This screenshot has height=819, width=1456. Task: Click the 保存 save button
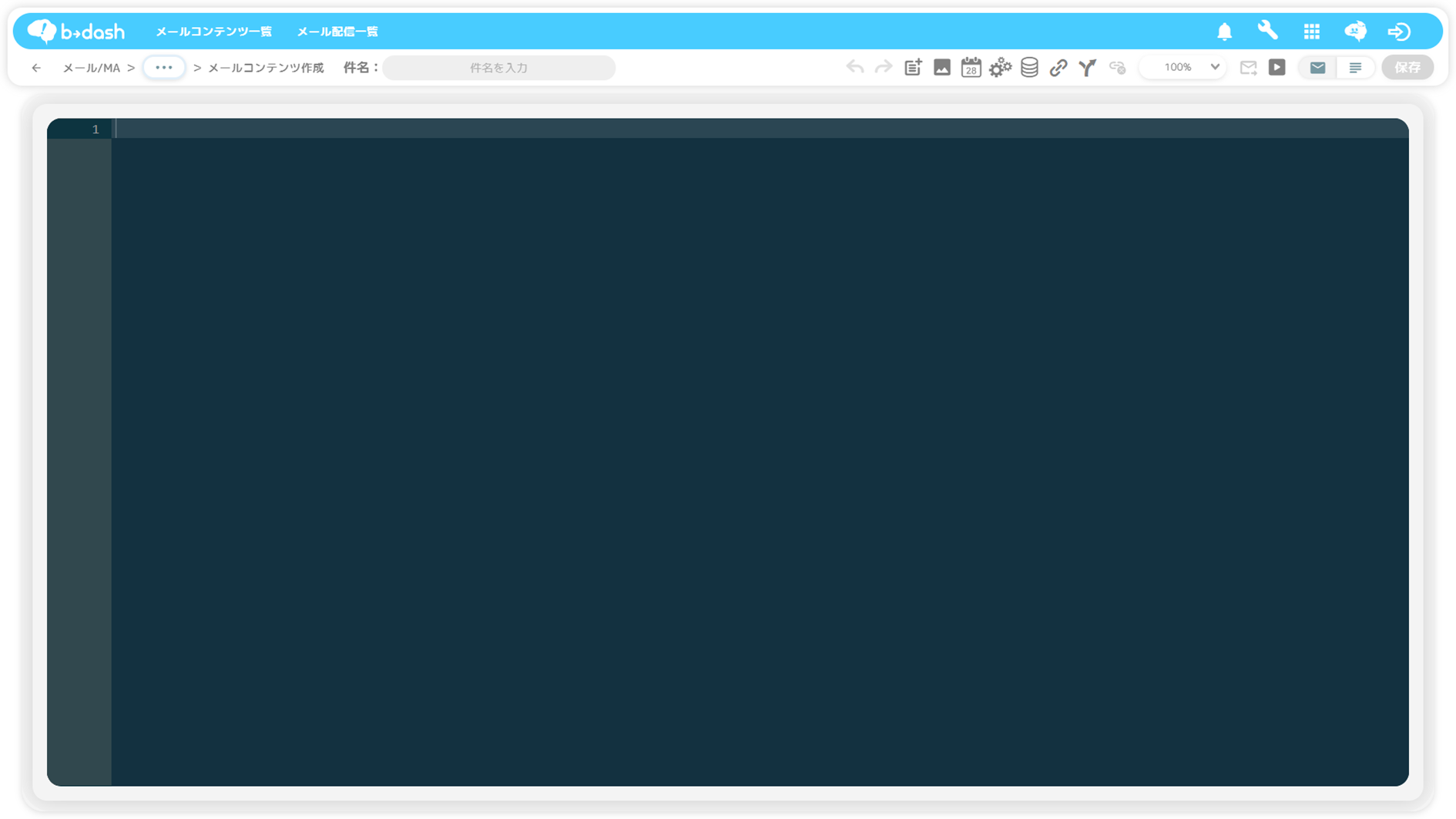[x=1407, y=68]
